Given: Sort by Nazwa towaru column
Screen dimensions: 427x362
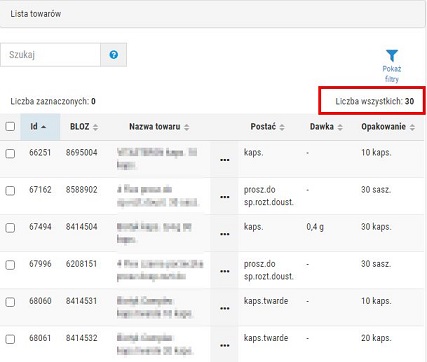Looking at the screenshot, I should tap(159, 127).
